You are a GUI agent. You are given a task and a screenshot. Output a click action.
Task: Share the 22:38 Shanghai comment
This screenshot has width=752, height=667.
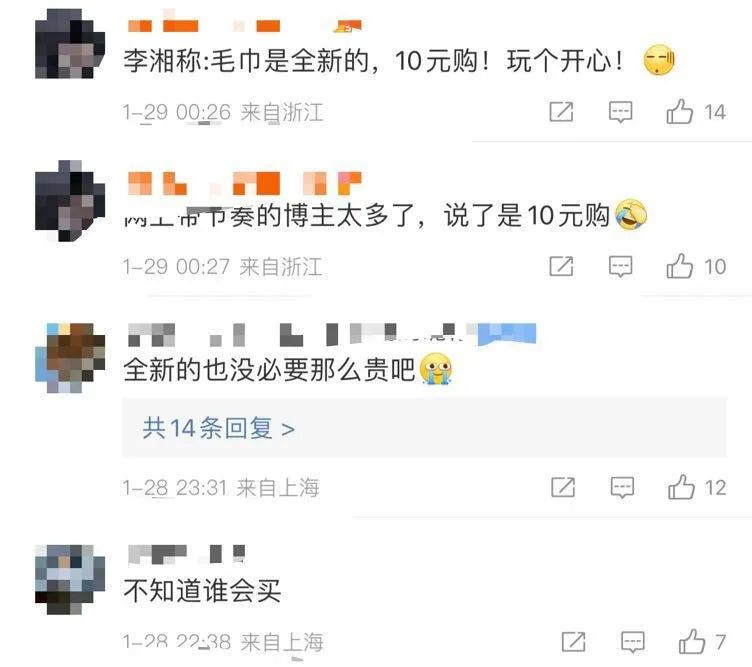click(574, 642)
